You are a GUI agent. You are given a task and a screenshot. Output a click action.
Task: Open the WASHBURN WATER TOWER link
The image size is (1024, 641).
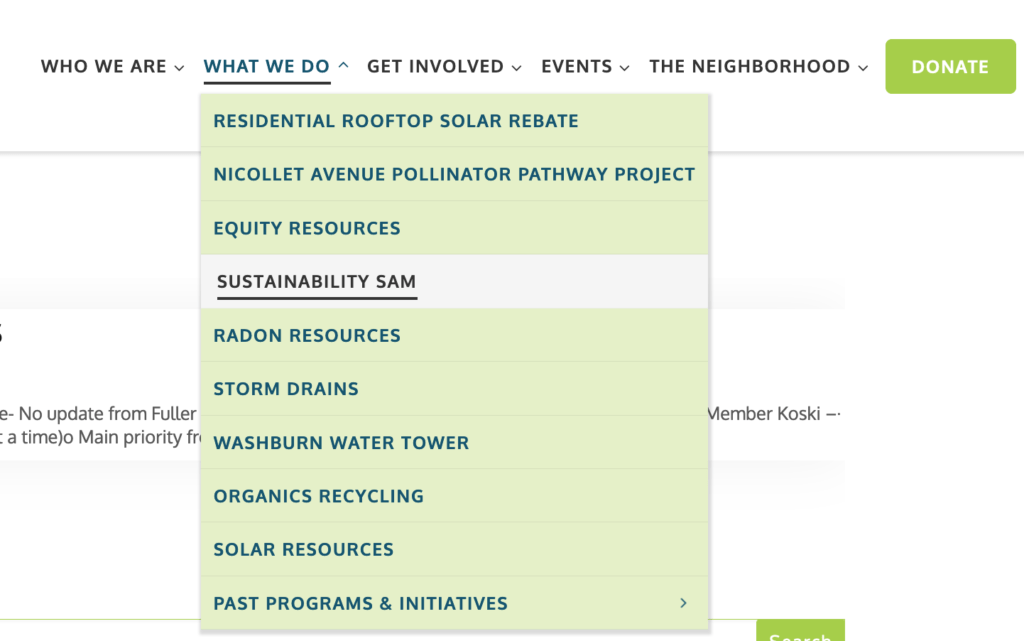(x=341, y=442)
